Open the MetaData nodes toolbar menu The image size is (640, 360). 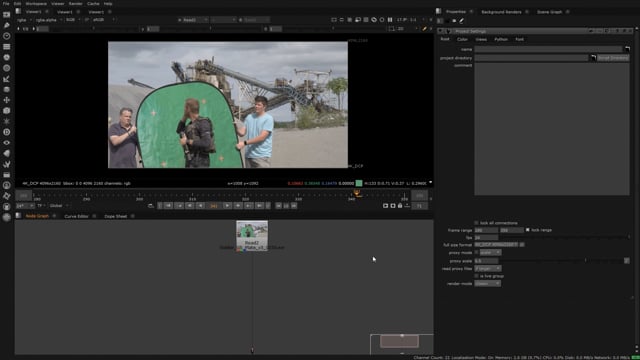tap(7, 153)
